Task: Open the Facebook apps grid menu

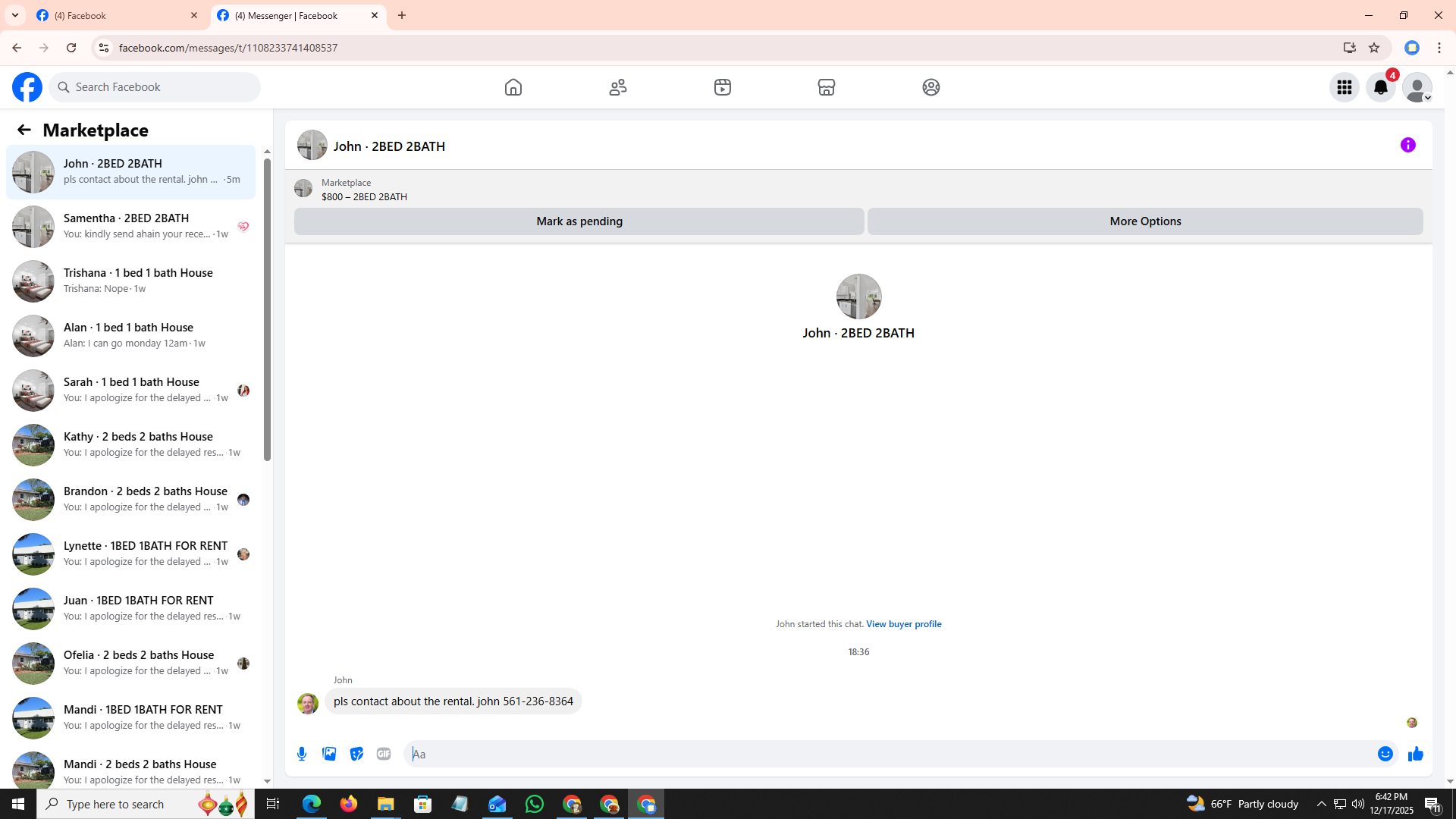Action: (x=1344, y=87)
